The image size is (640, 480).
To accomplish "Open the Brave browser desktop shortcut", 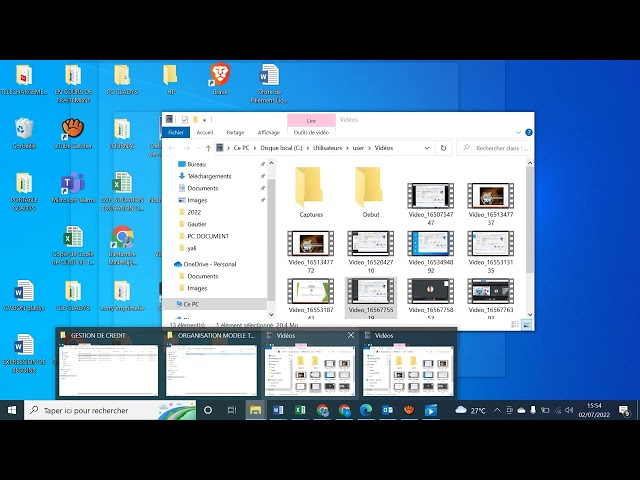I will pyautogui.click(x=220, y=78).
